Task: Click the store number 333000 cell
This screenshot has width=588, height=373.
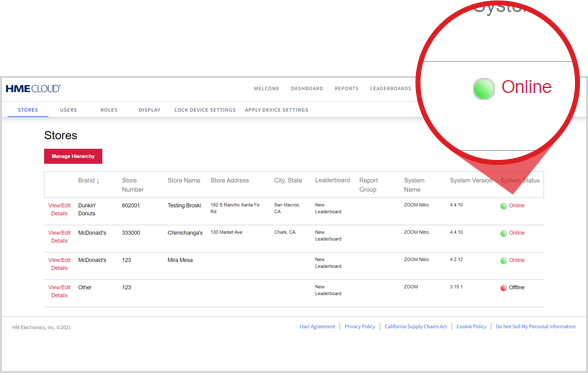Action: 130,233
